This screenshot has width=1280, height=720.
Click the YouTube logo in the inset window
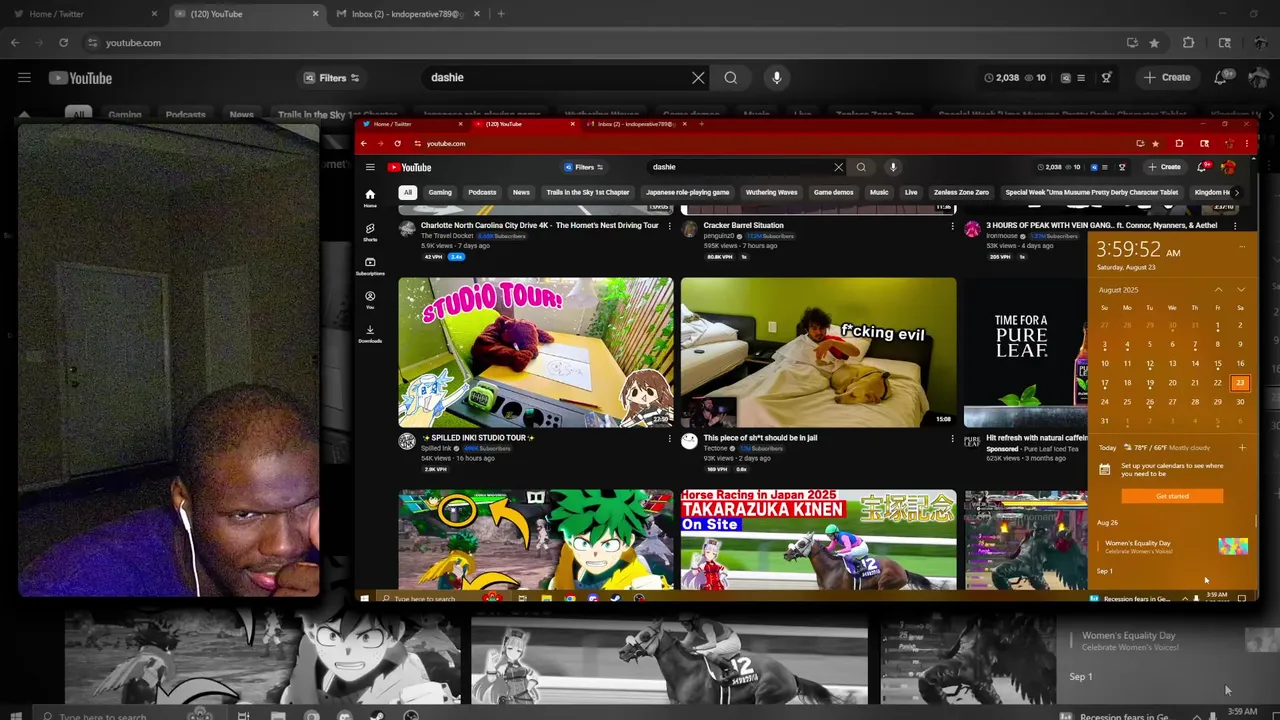pos(410,167)
